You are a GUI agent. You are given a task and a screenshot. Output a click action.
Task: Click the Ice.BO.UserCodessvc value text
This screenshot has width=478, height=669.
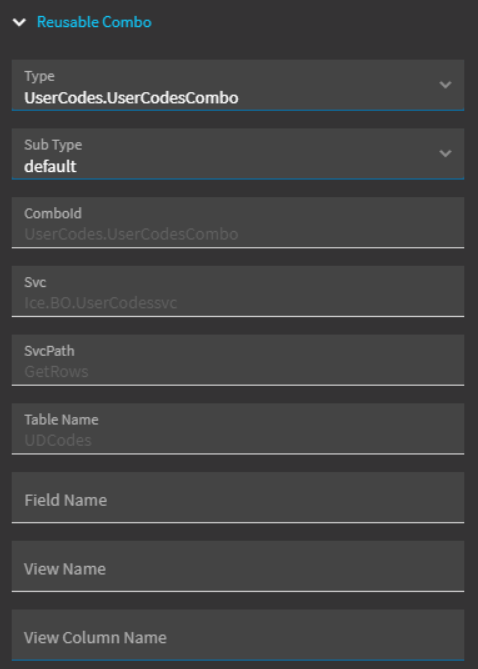click(x=100, y=303)
